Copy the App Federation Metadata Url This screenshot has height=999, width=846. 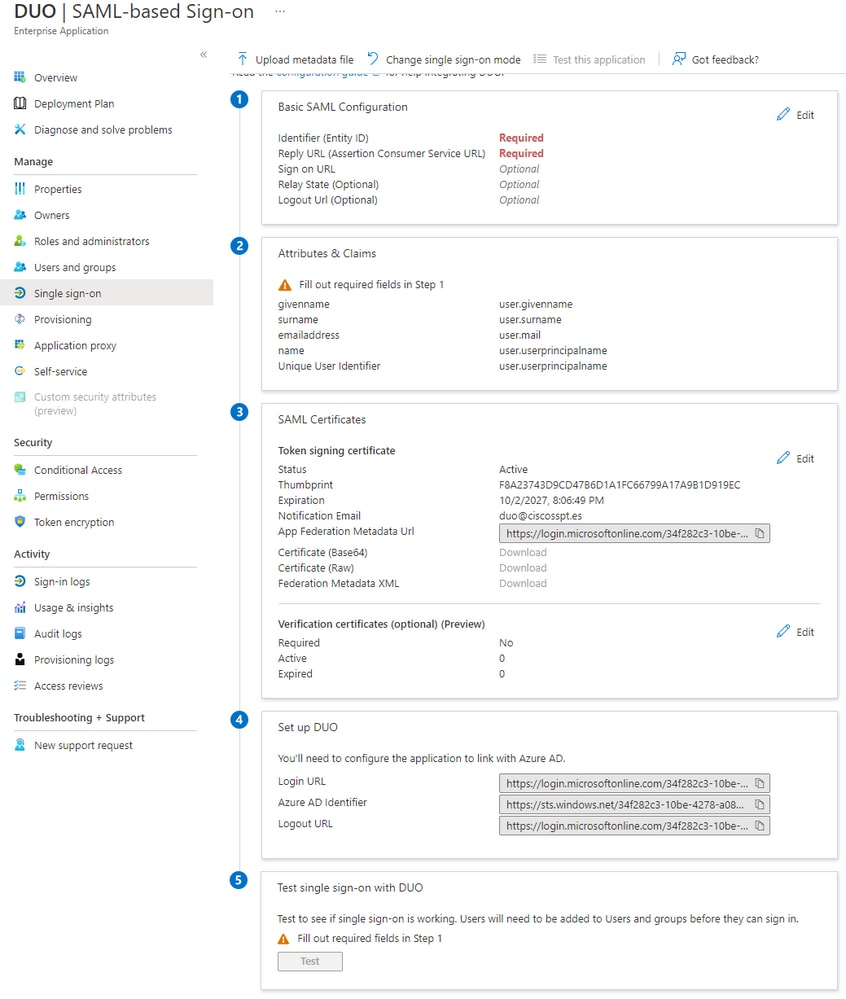point(759,533)
